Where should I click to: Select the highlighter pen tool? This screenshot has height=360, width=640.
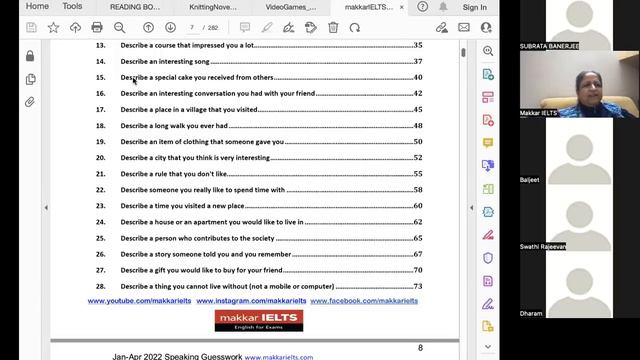point(267,28)
